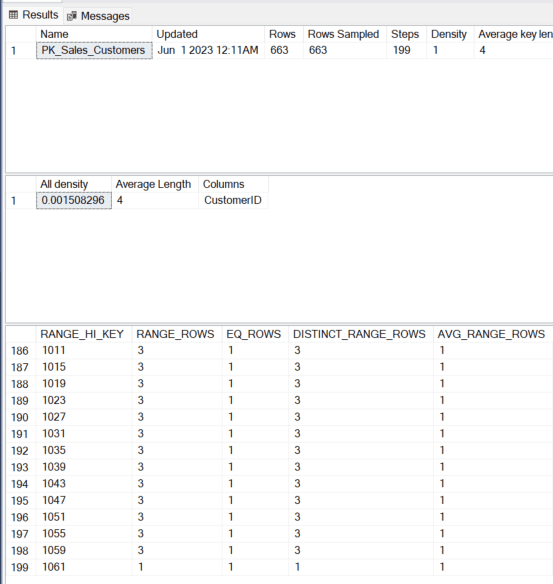Click the Jun 1 2023 12:11AM cell
Viewport: 553px width, 584px height.
point(208,50)
